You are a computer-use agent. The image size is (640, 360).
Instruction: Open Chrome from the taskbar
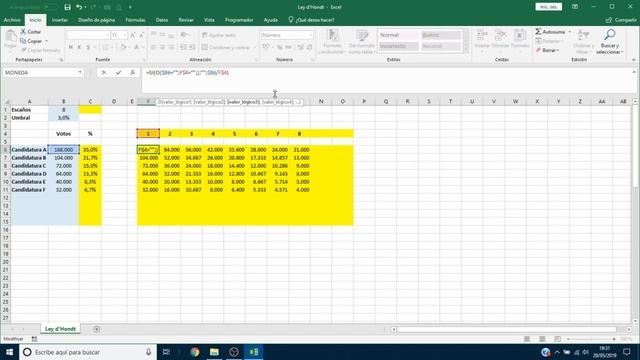(195, 352)
